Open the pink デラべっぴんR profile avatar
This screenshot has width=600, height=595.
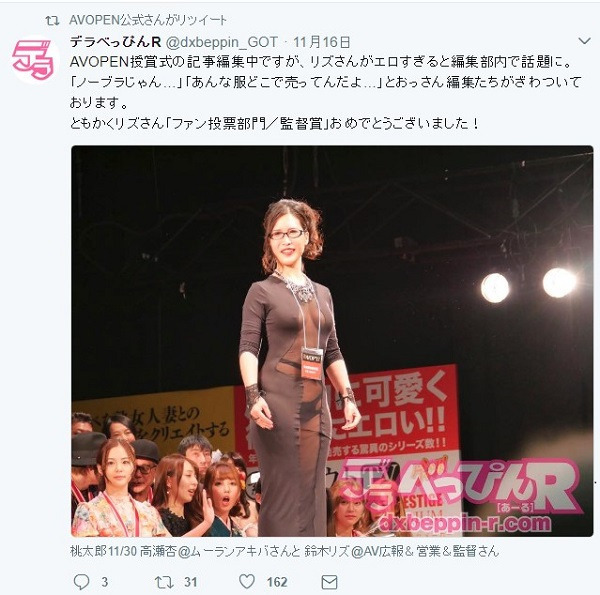click(34, 60)
